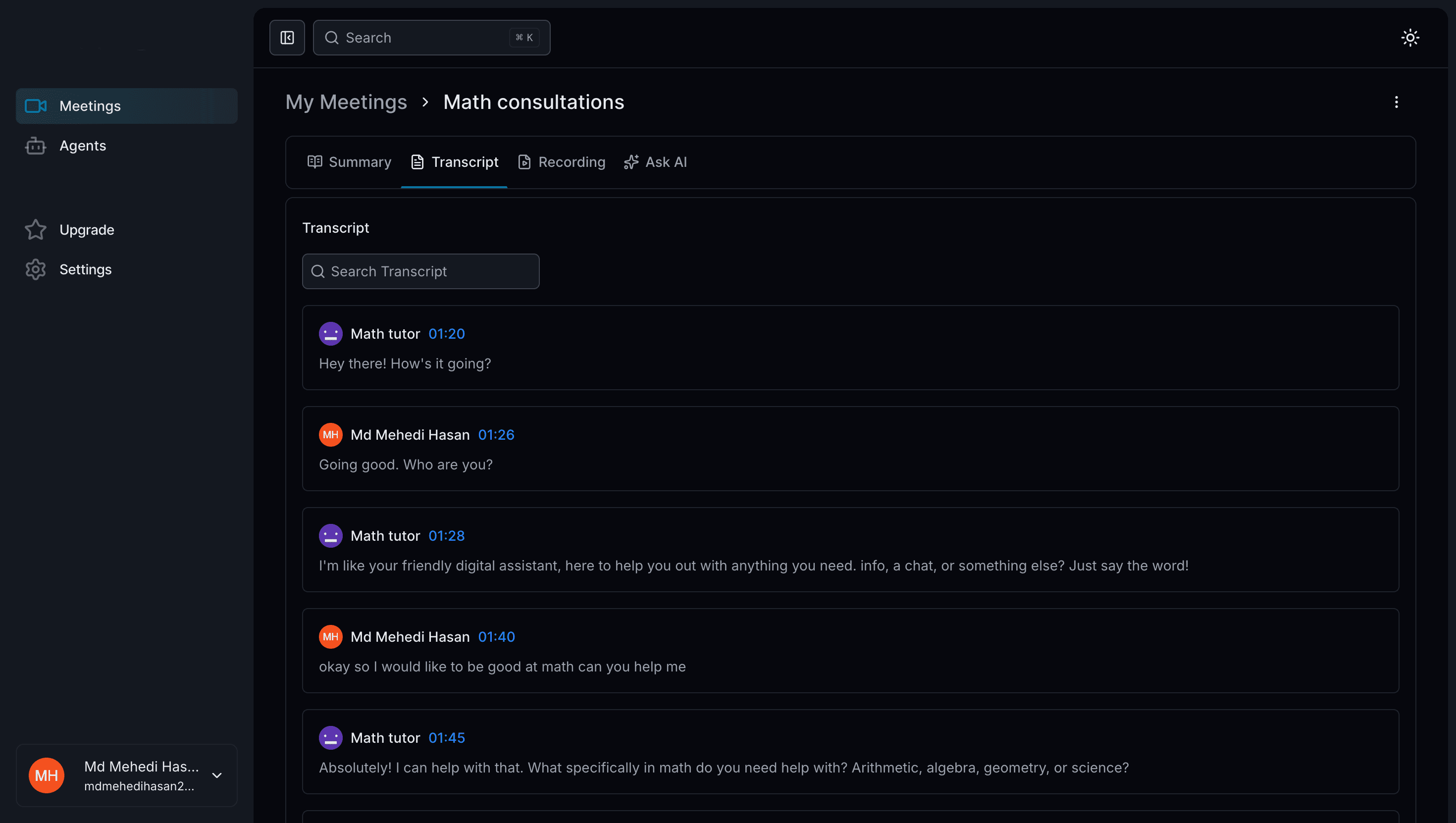Image resolution: width=1456 pixels, height=823 pixels.
Task: Click the MH avatar at 01:40
Action: (x=331, y=637)
